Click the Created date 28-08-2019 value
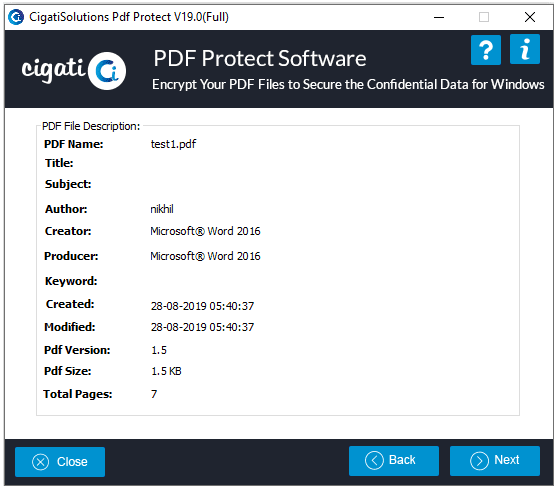 tap(202, 306)
